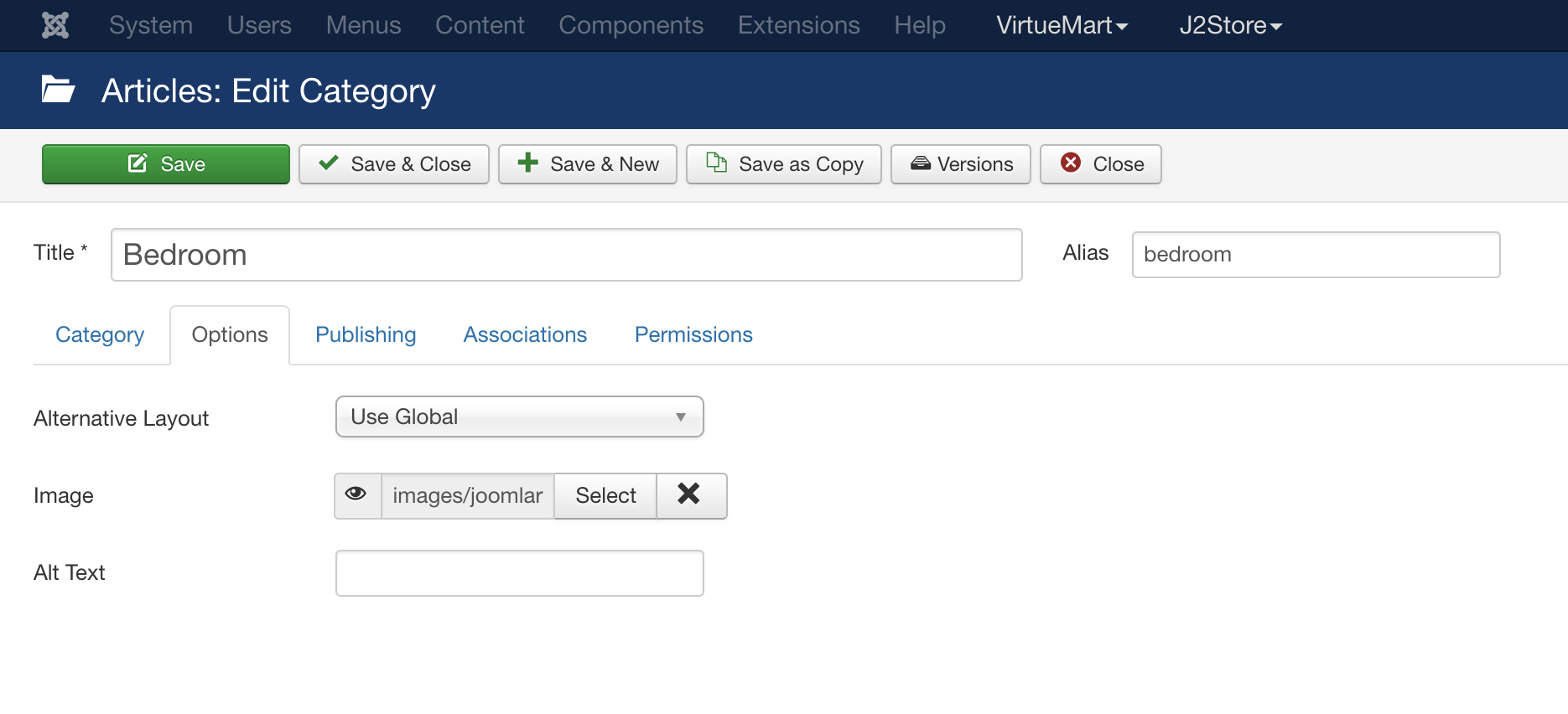Click the red Close button
This screenshot has height=714, width=1568.
[1101, 163]
